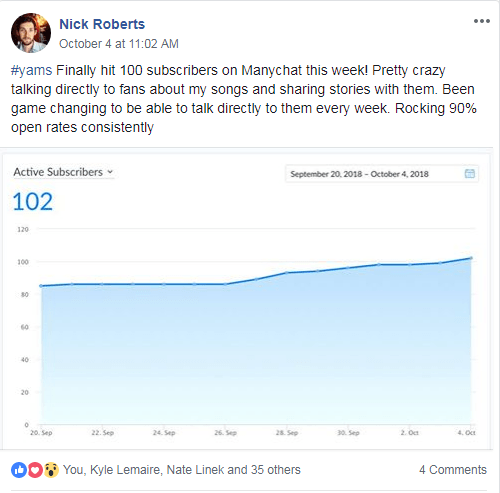The image size is (500, 493).
Task: Click Nick Roberts' profile picture
Action: pyautogui.click(x=31, y=33)
